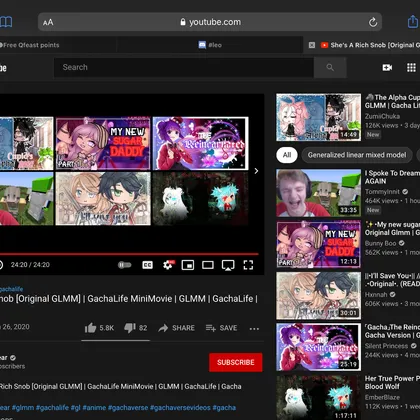The width and height of the screenshot is (420, 420).
Task: Switch to the #leo Discord tab
Action: pos(210,45)
